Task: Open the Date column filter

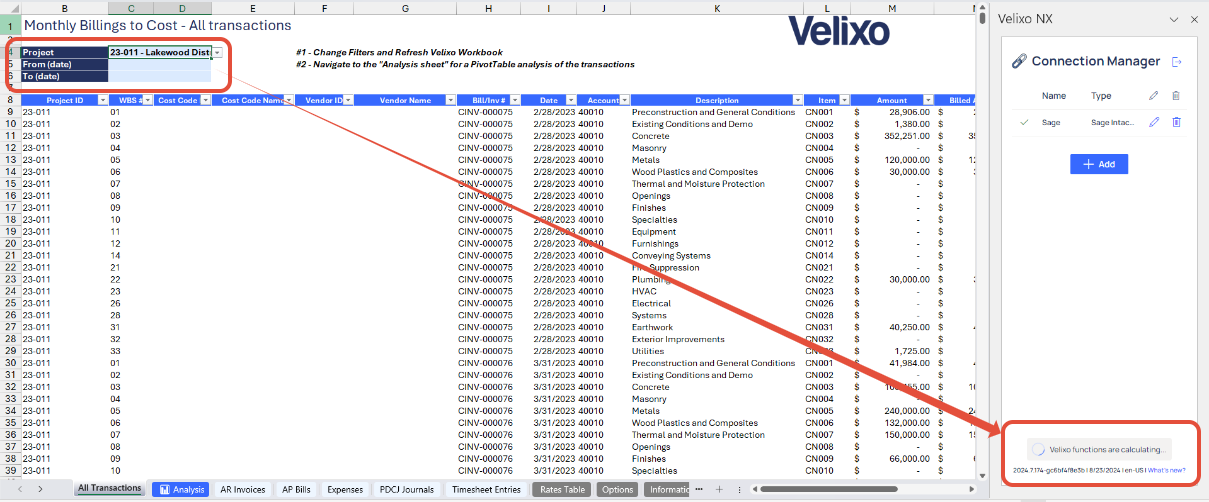Action: tap(571, 100)
